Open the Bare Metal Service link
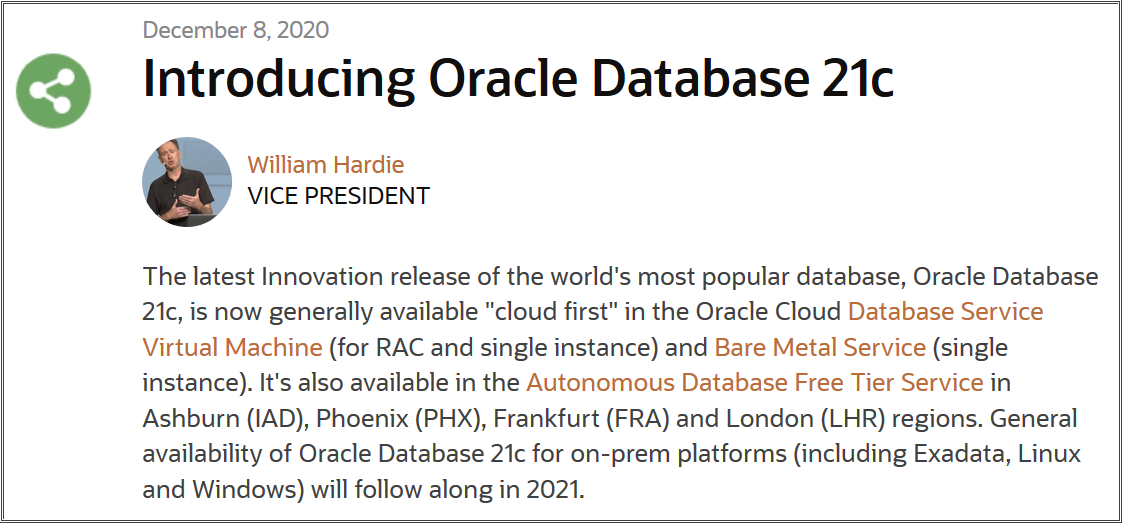 820,347
